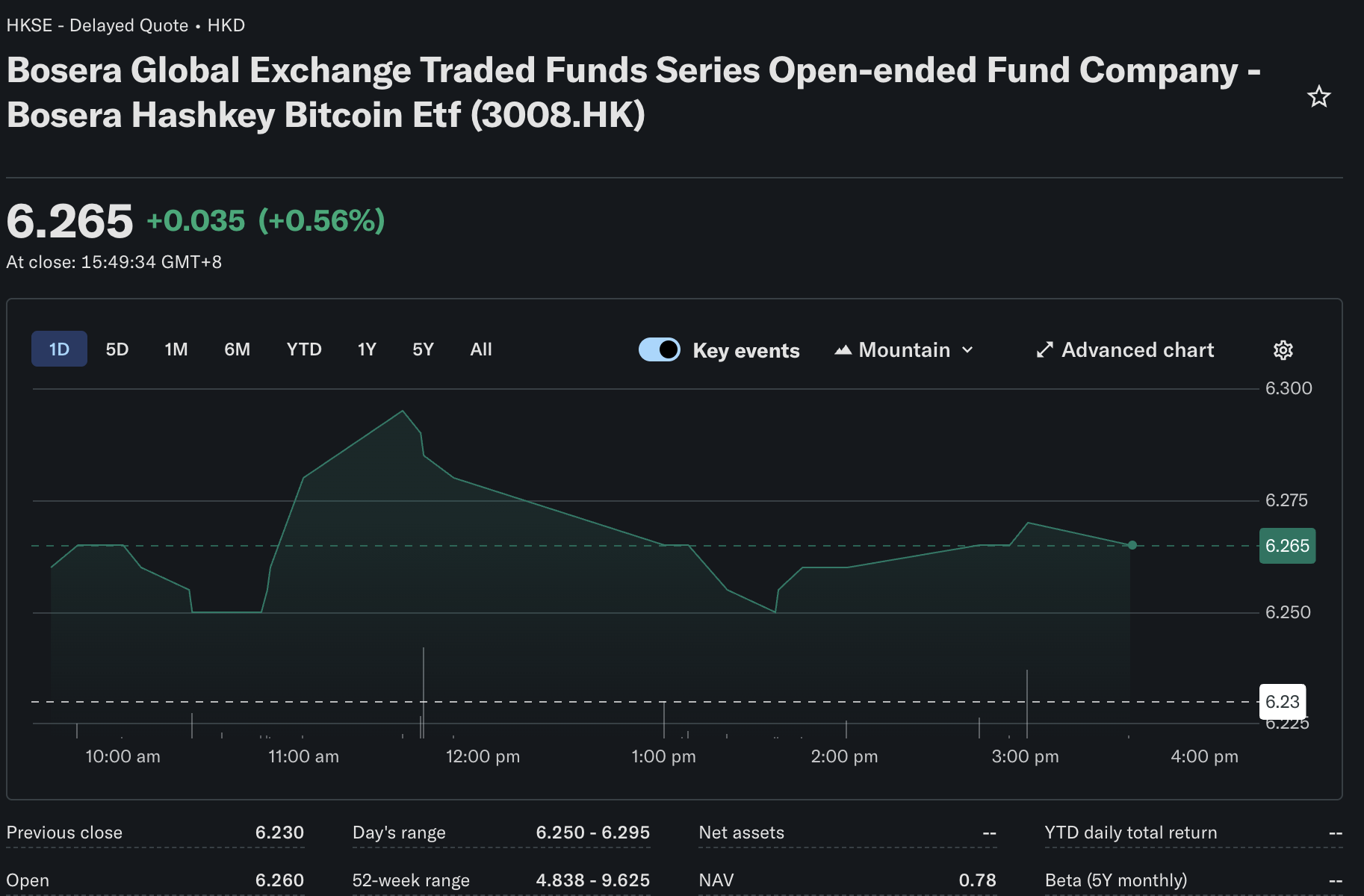
Task: Click the large 6.265 price quote
Action: tap(69, 222)
